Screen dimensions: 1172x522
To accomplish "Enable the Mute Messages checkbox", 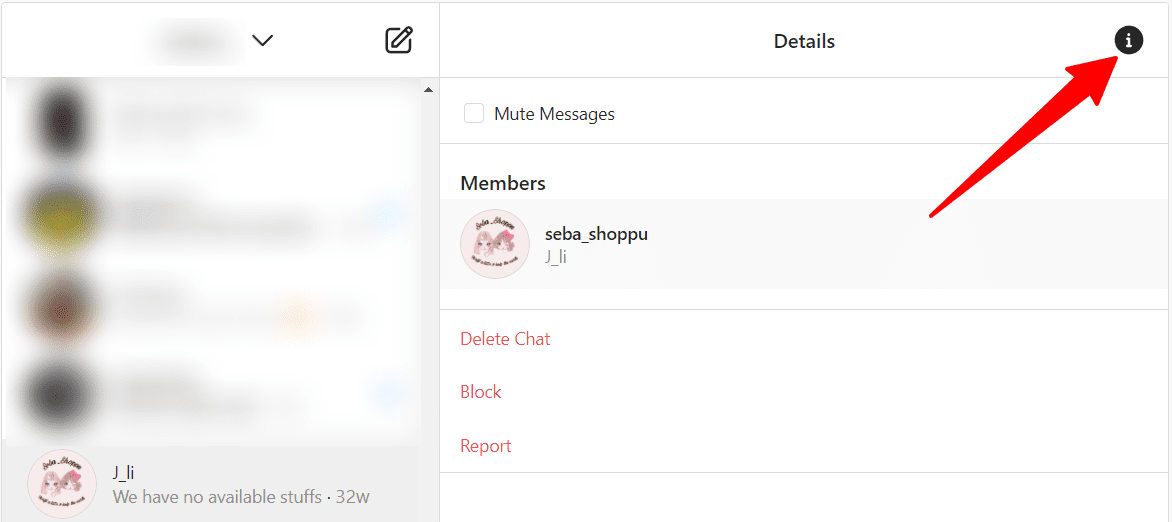I will tap(474, 114).
